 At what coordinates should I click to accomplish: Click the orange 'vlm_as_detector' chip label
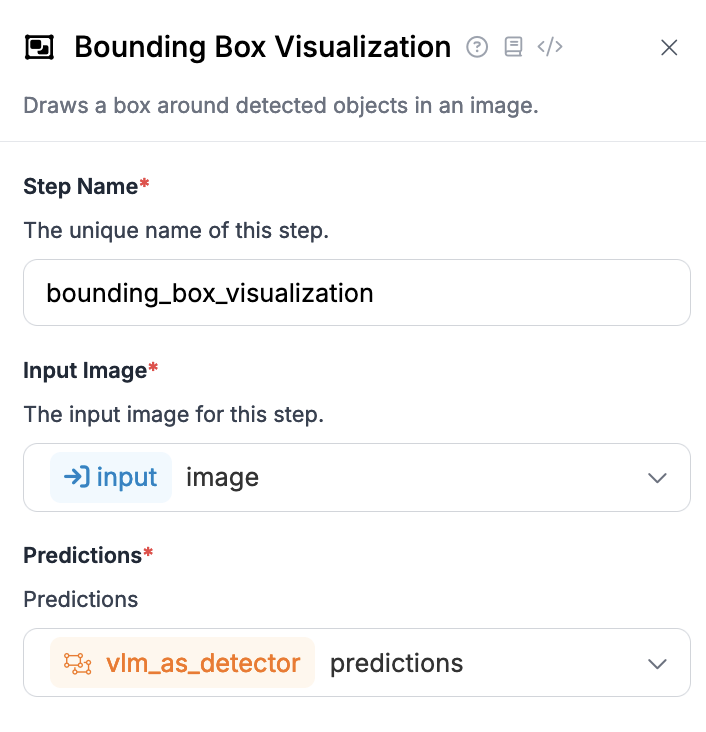[x=203, y=663]
